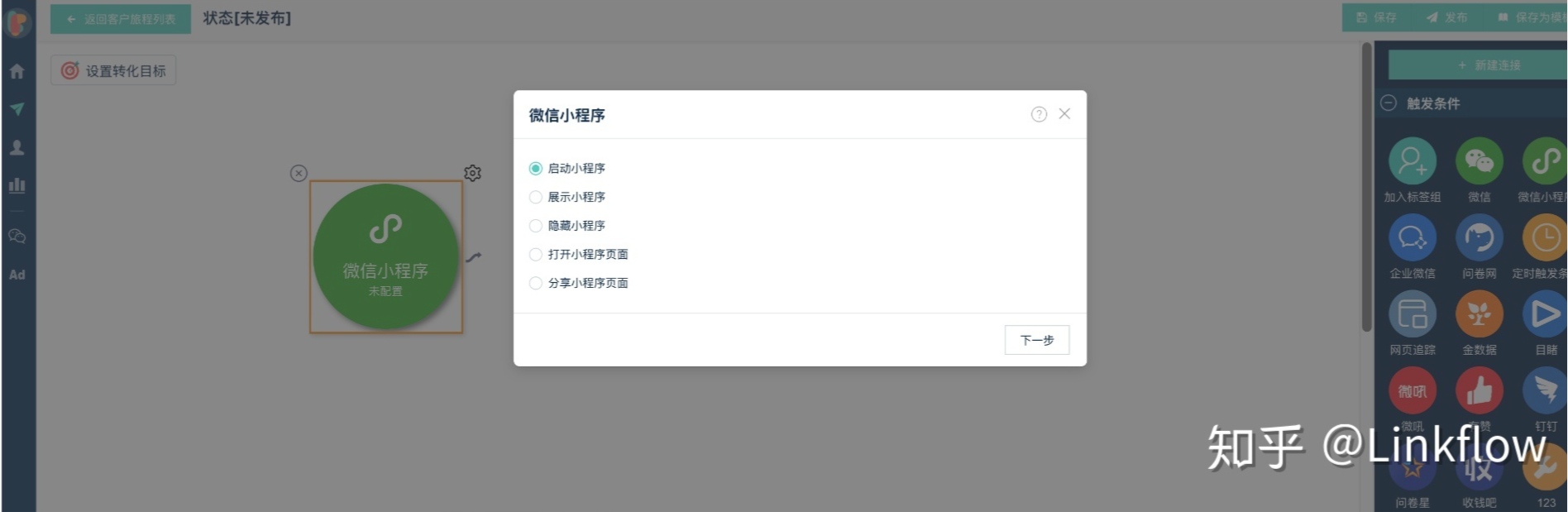Close the 微信小程序 dialog

click(x=1064, y=113)
